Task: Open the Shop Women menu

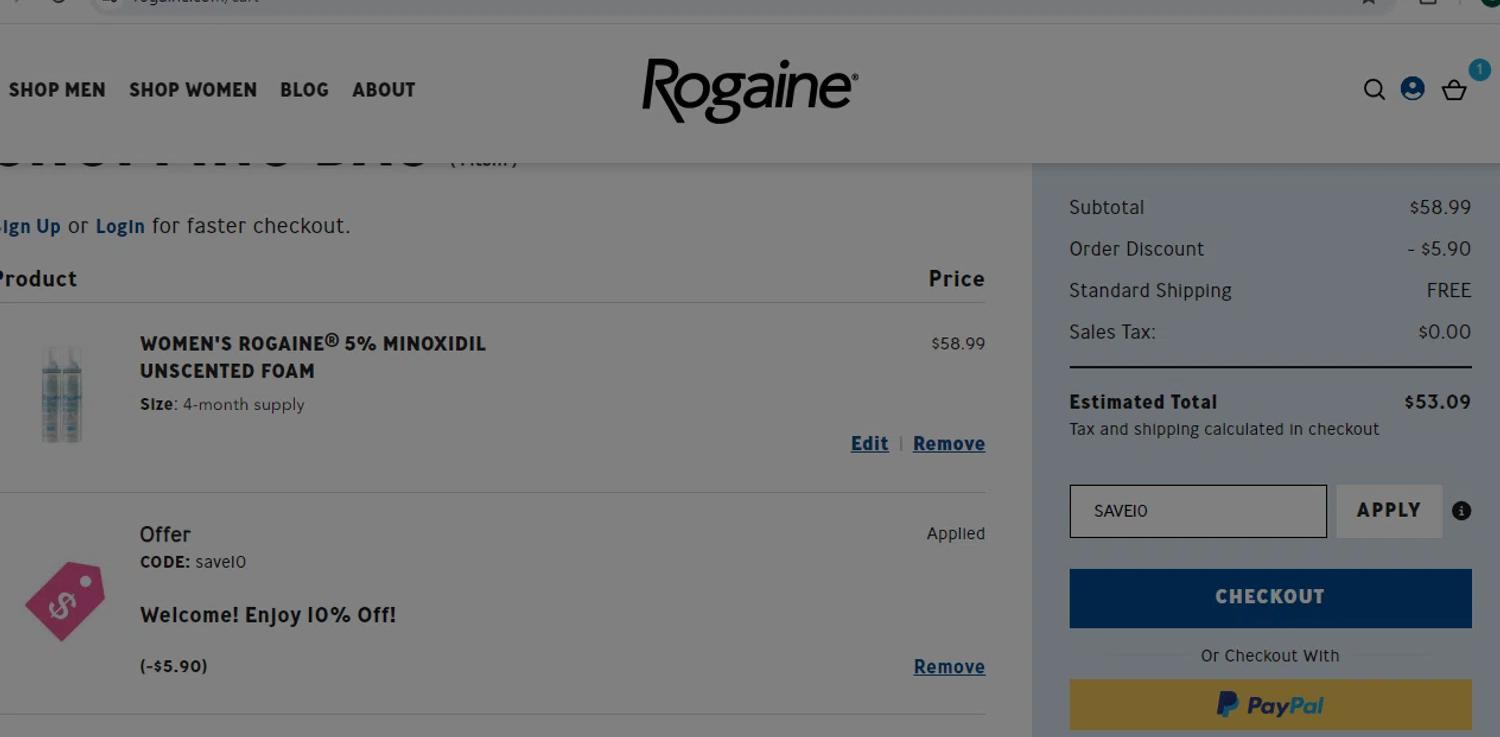Action: 193,90
